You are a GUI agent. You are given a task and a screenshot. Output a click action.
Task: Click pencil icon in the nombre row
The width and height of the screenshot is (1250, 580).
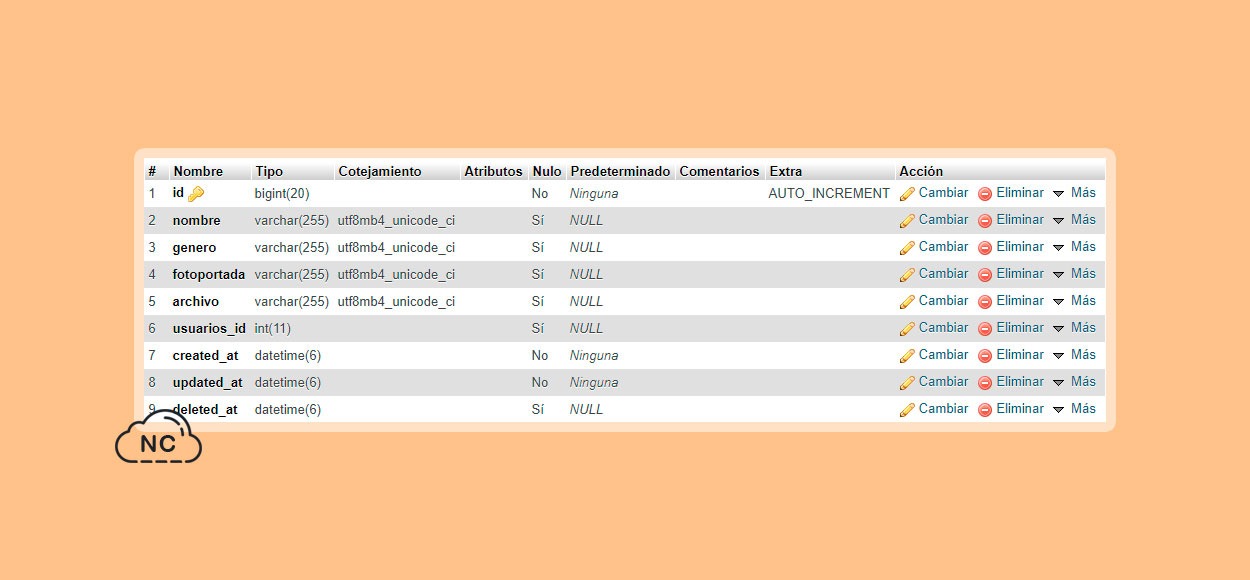coord(907,221)
